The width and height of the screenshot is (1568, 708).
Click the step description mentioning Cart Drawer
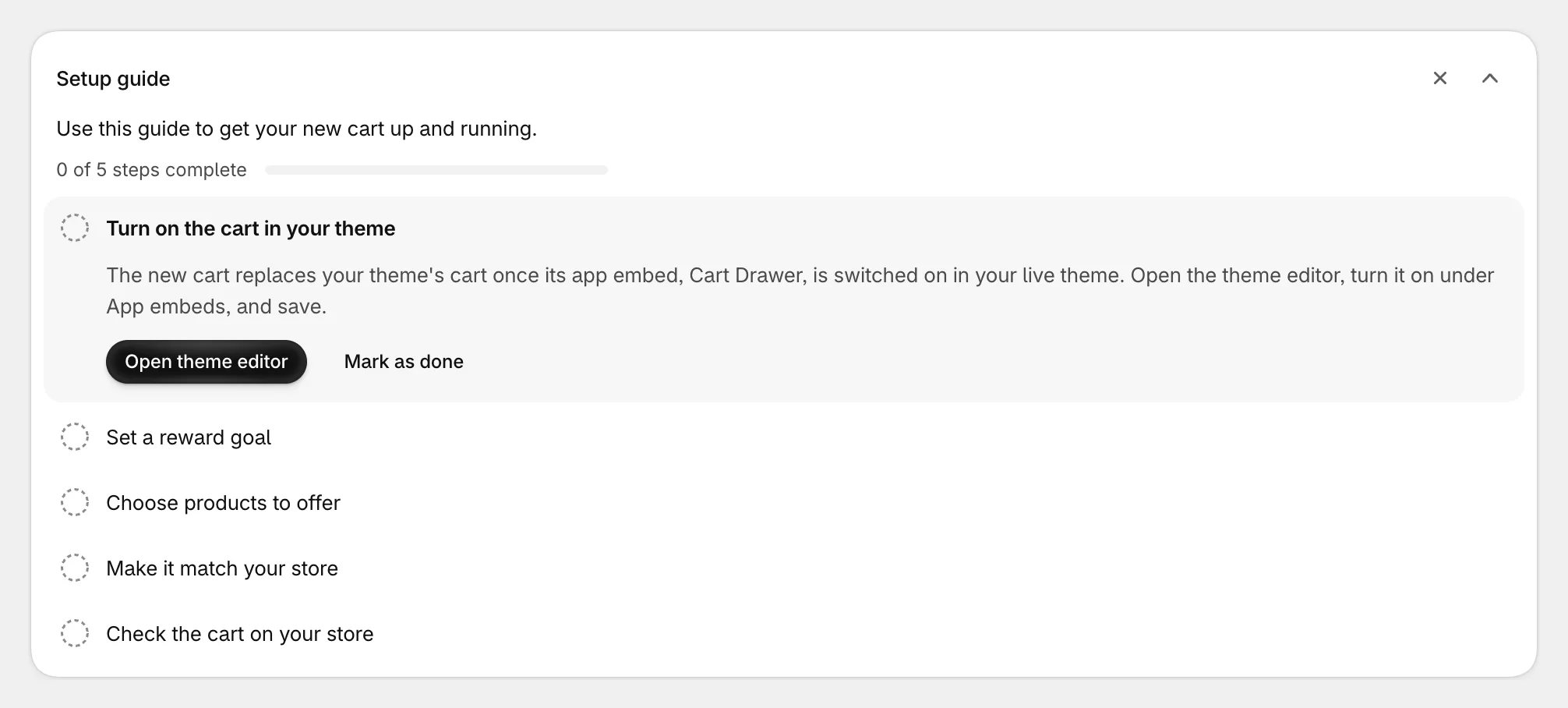pos(800,291)
